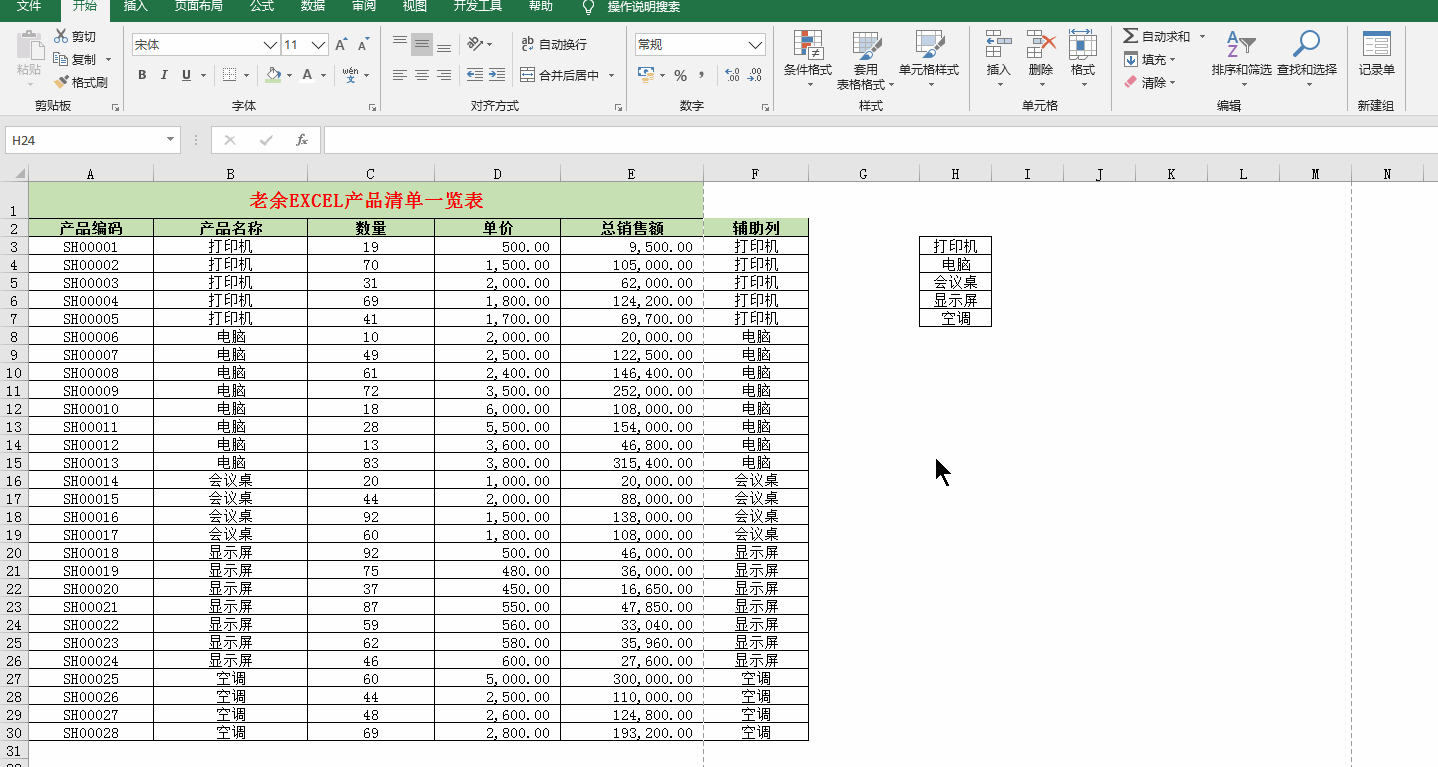
Task: Click the cell borders icon
Action: (x=230, y=75)
